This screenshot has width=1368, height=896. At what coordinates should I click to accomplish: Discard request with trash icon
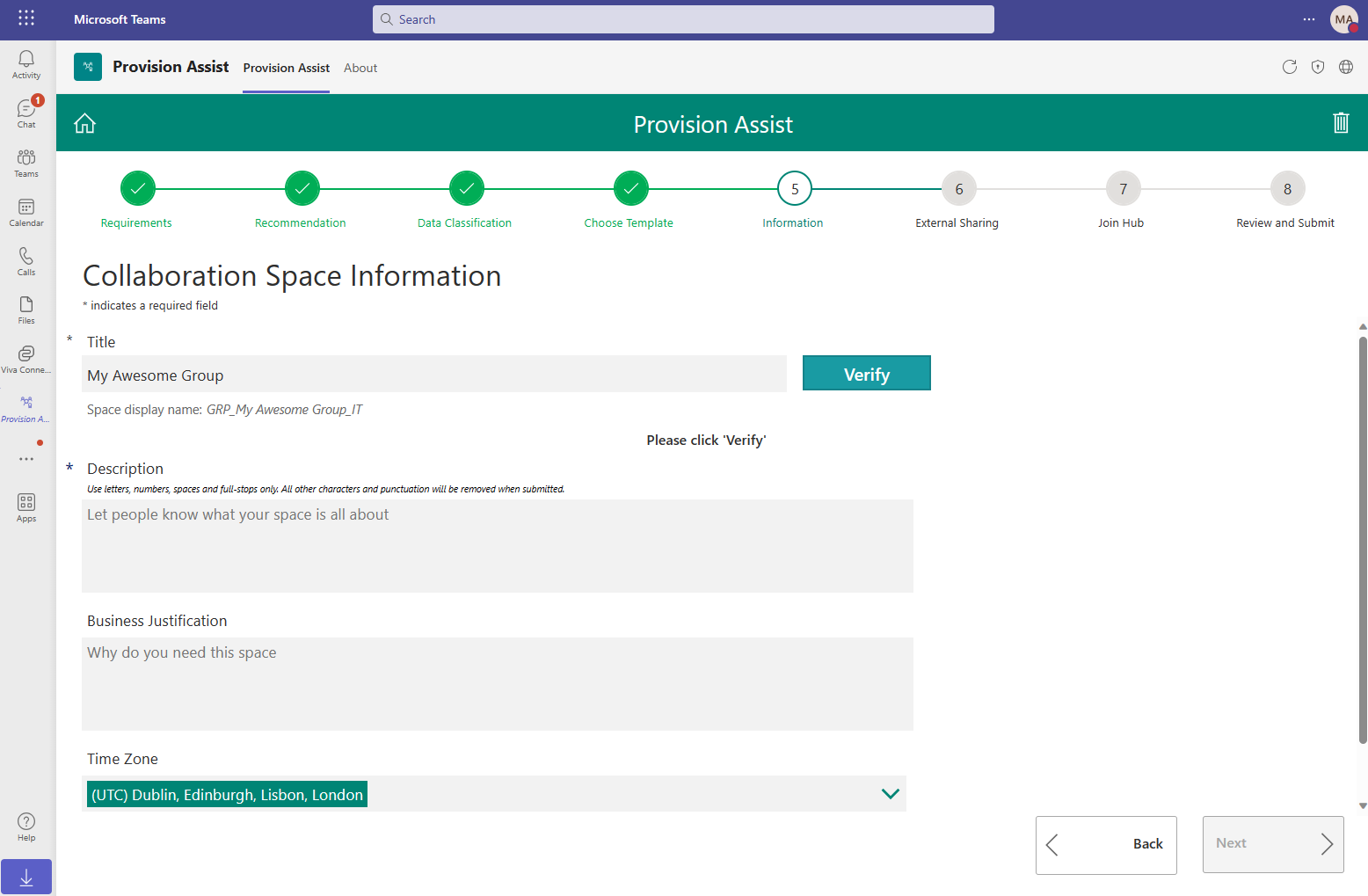click(x=1341, y=122)
